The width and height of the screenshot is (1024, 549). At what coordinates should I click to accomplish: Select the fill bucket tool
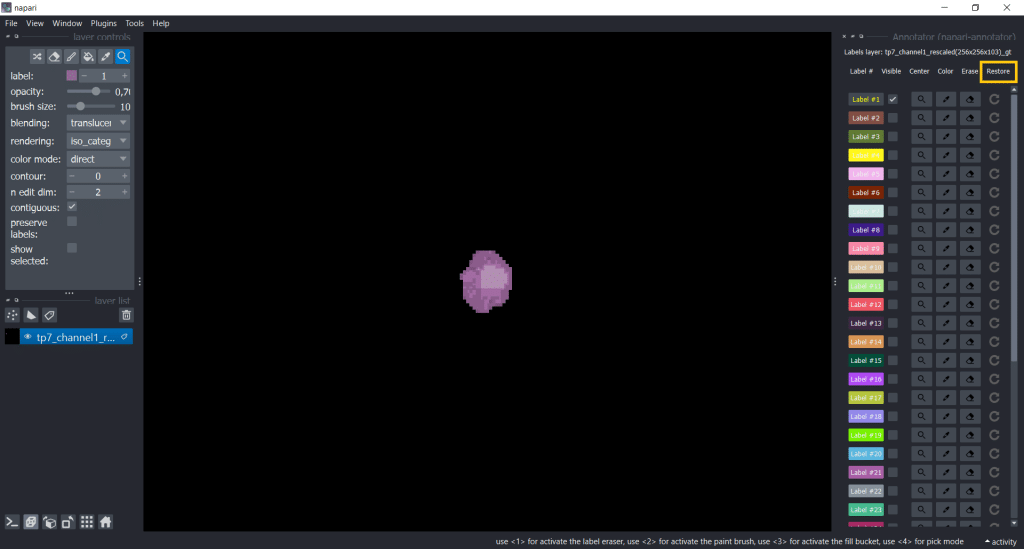pyautogui.click(x=88, y=57)
